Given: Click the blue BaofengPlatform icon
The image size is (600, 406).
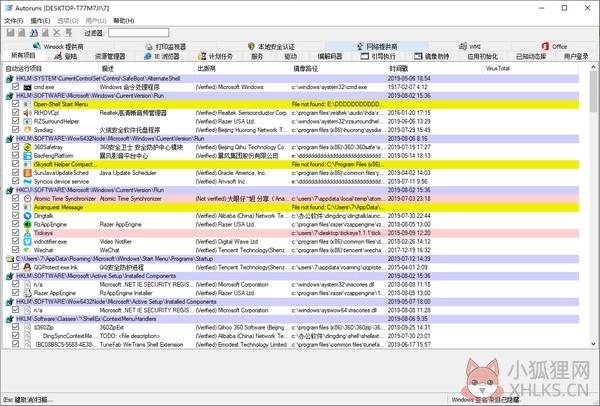Looking at the screenshot, I should point(27,156).
